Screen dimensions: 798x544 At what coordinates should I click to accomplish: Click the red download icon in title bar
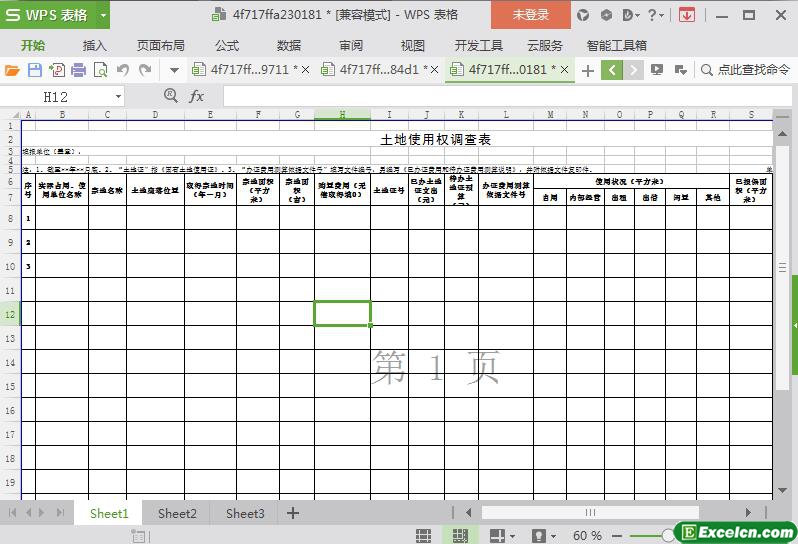[x=687, y=15]
